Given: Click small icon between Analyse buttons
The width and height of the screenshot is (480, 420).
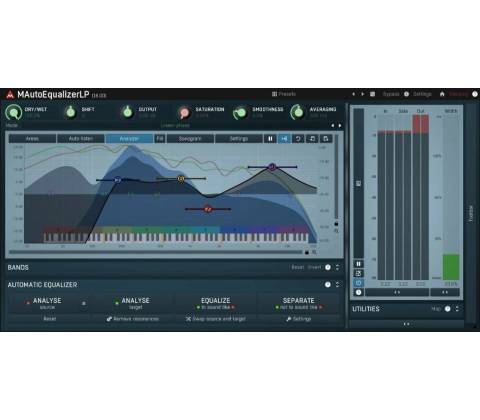Looking at the screenshot, I should coord(84,303).
